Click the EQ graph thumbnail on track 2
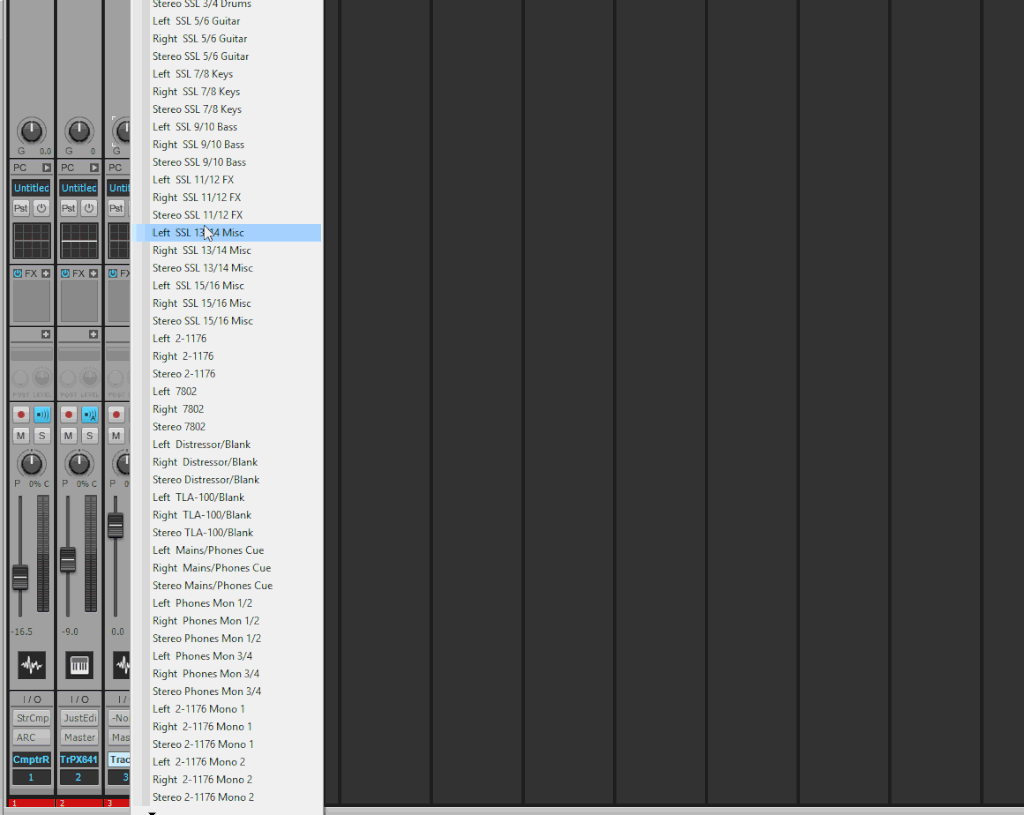 tap(79, 241)
